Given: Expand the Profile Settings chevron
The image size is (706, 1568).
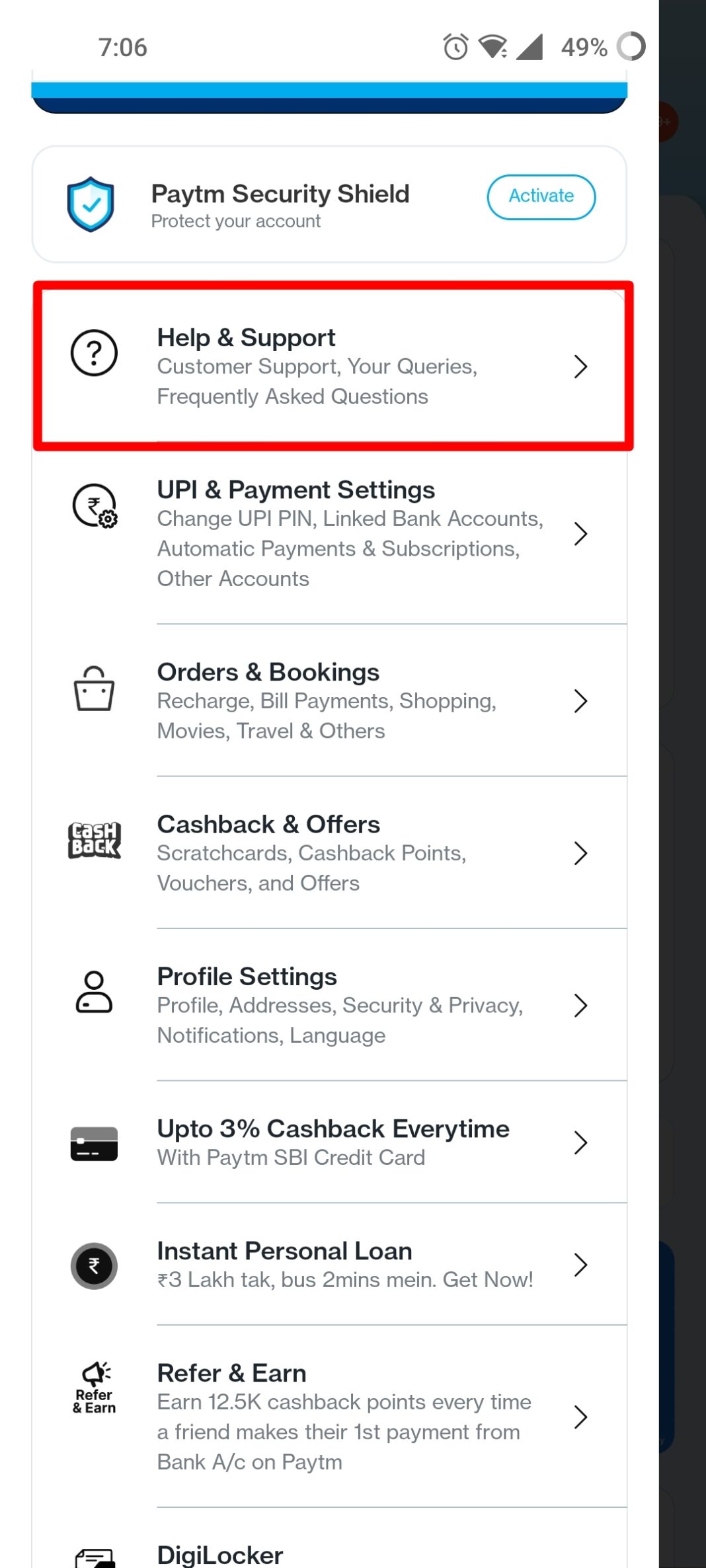Looking at the screenshot, I should point(581,1005).
